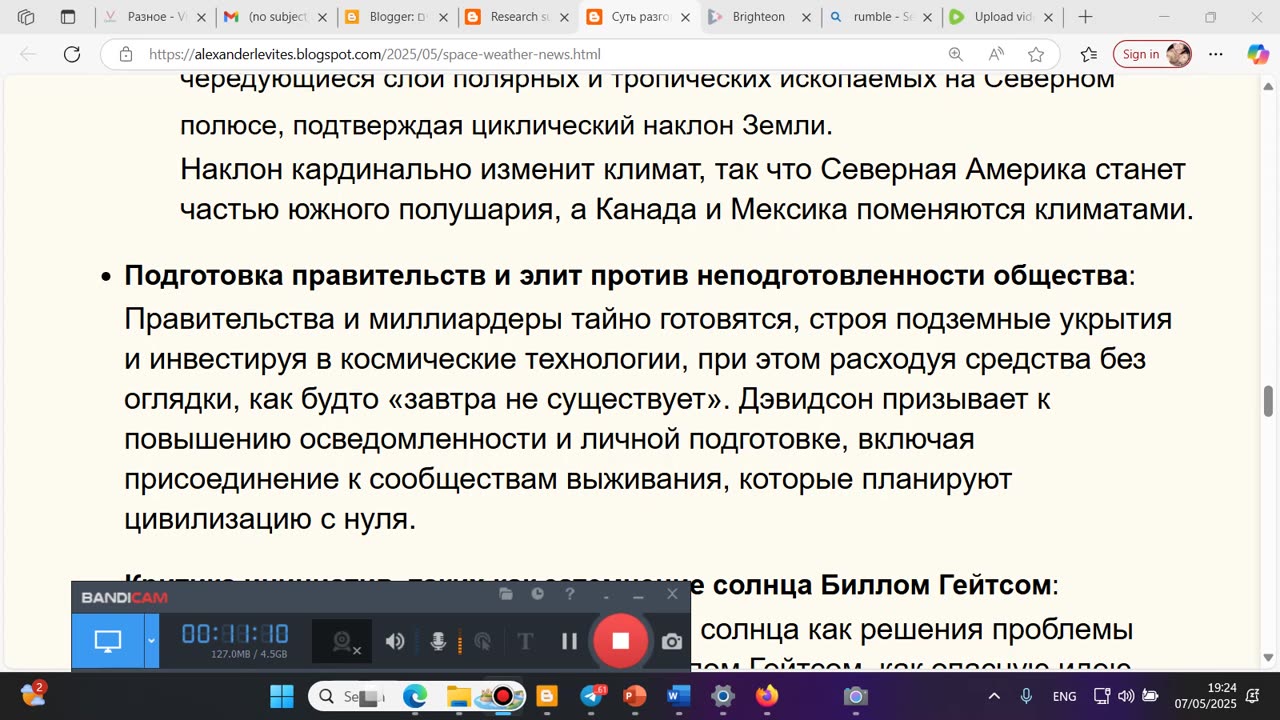Open Microsoft Edge from the taskbar
1280x720 pixels.
[x=415, y=696]
